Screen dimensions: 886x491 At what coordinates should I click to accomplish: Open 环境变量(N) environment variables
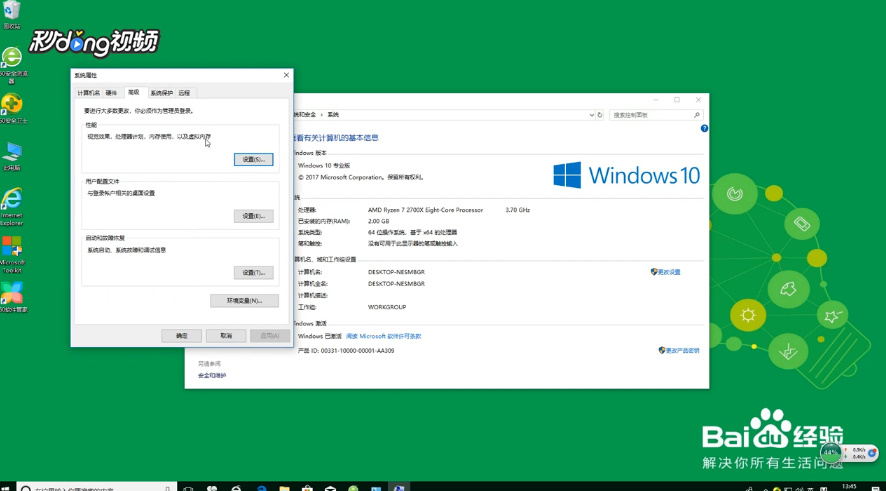coord(244,301)
